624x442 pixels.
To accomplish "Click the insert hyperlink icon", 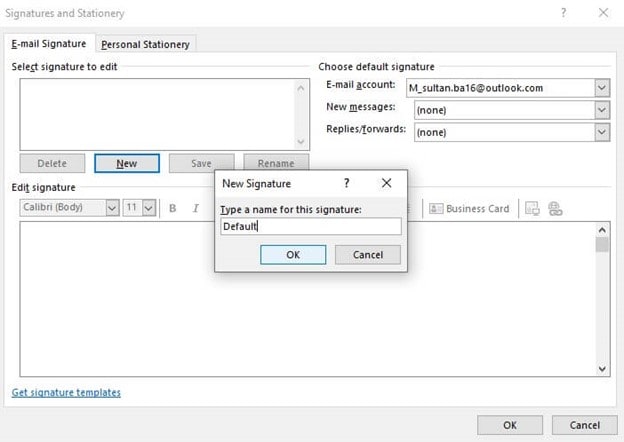I will point(555,208).
